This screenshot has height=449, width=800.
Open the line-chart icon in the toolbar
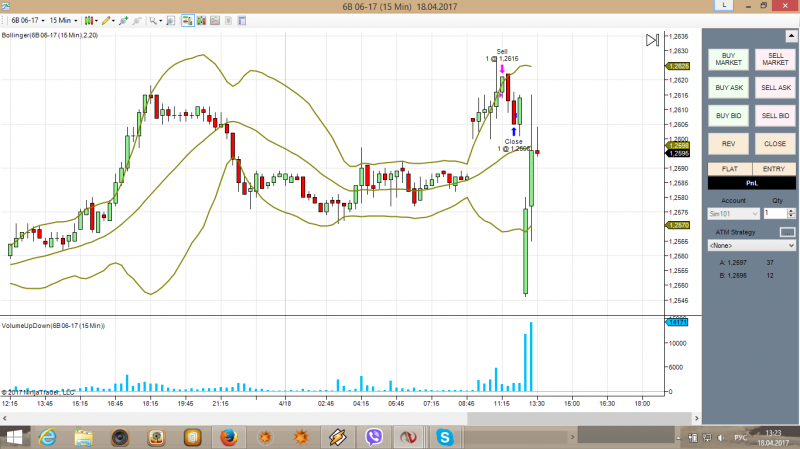coord(215,20)
